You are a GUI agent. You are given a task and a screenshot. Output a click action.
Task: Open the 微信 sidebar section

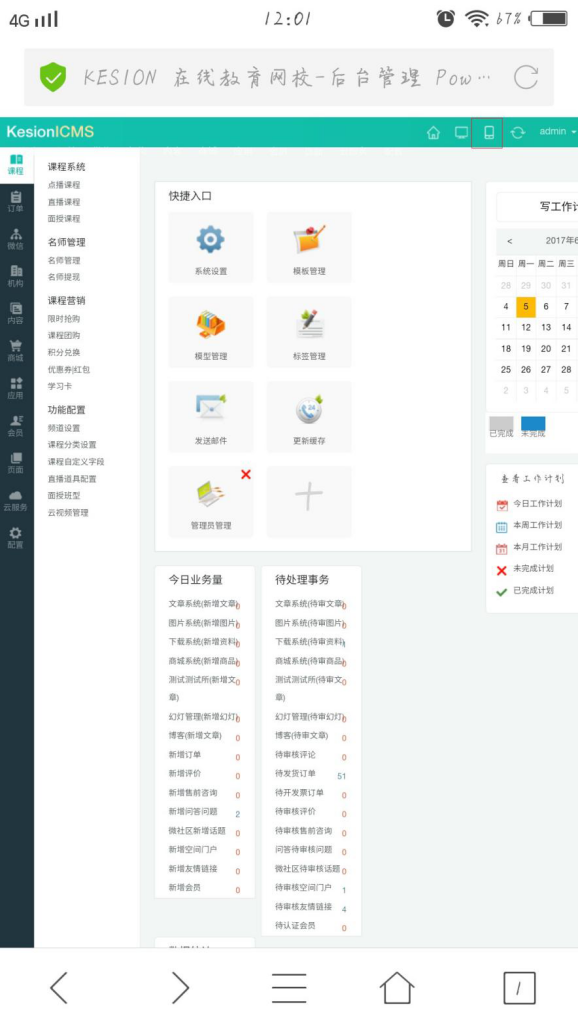click(16, 239)
